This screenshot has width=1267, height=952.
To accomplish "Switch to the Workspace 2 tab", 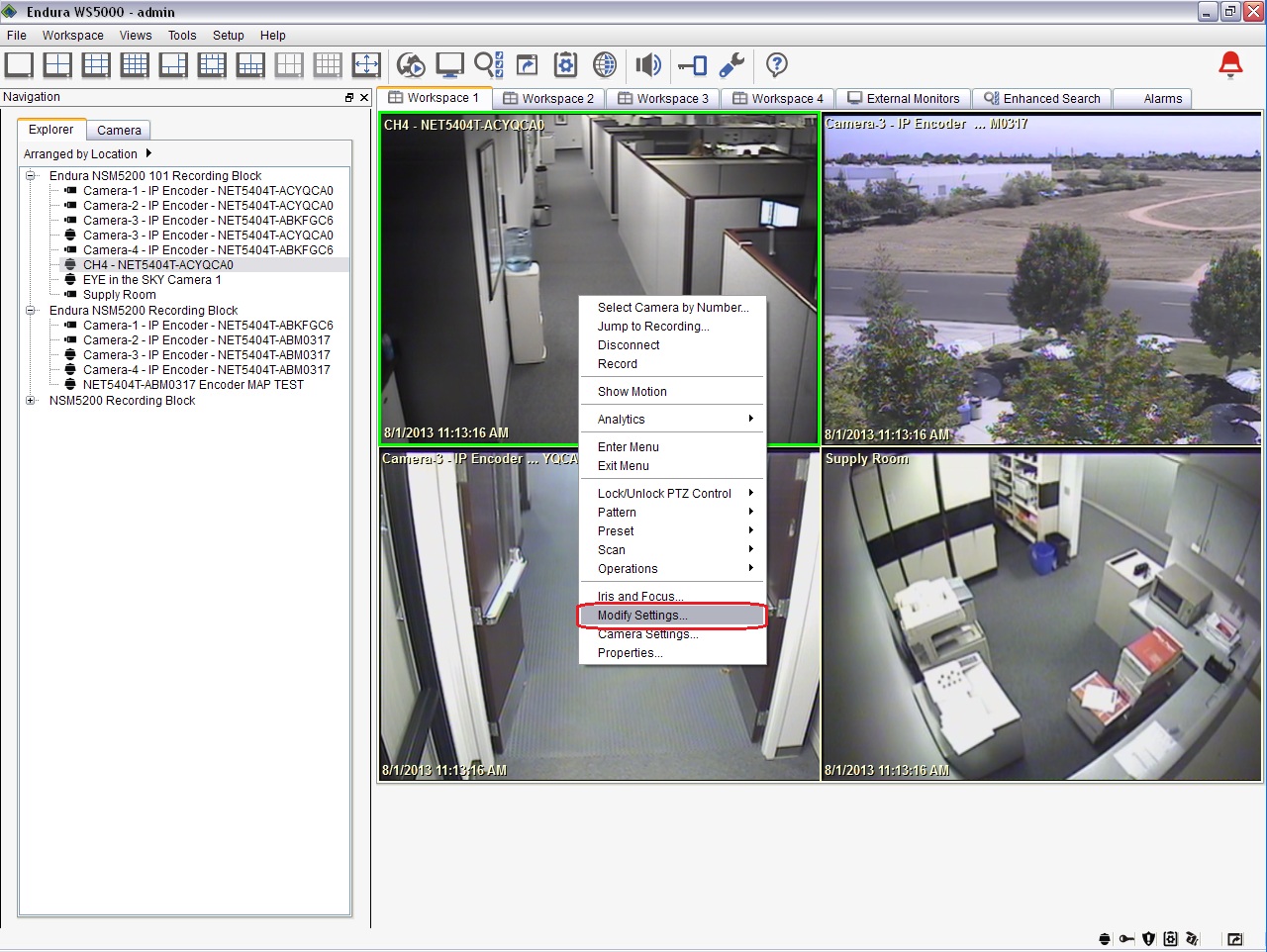I will click(548, 99).
